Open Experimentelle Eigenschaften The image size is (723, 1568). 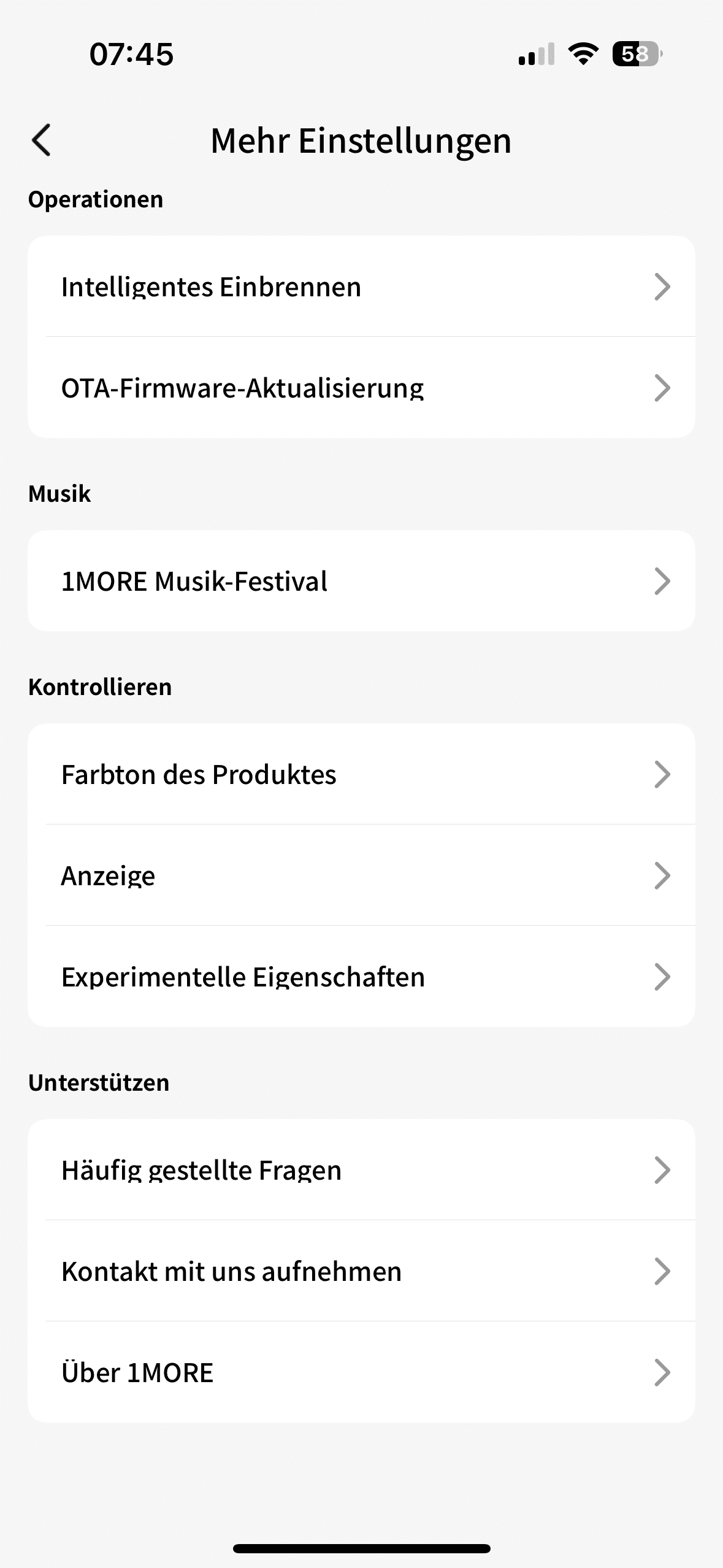[243, 977]
